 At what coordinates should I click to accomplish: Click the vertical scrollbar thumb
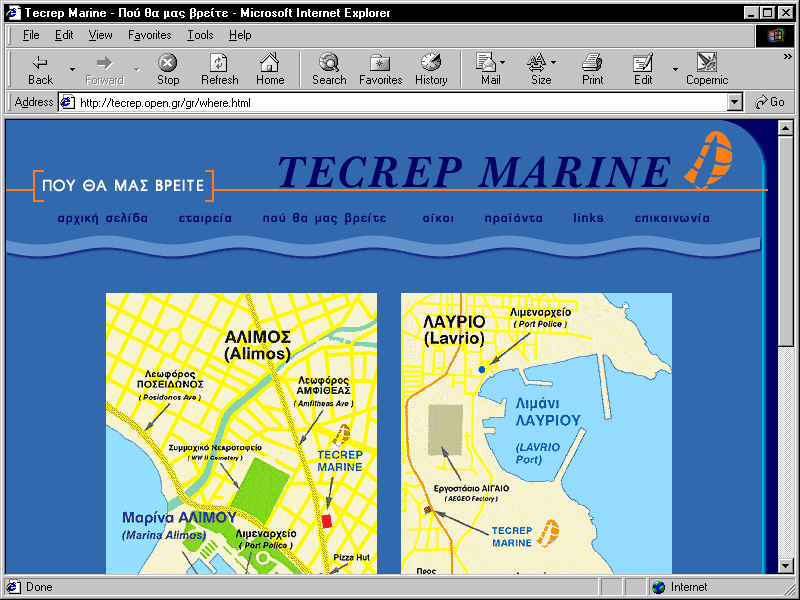[x=786, y=241]
